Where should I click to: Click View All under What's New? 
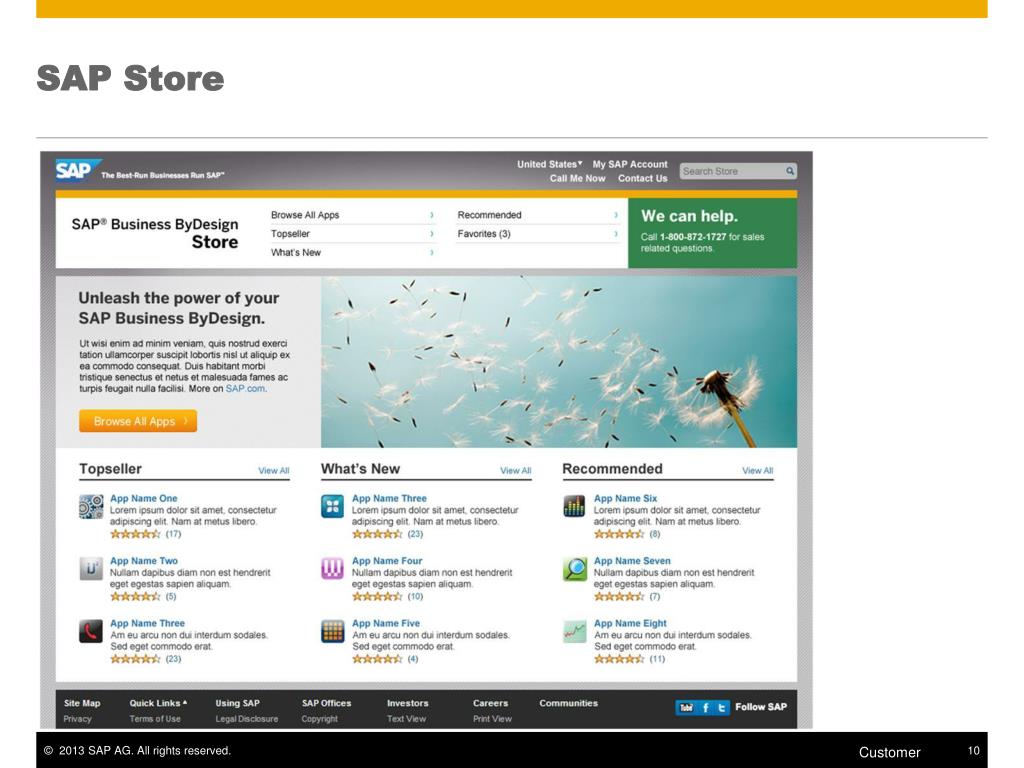[x=515, y=470]
